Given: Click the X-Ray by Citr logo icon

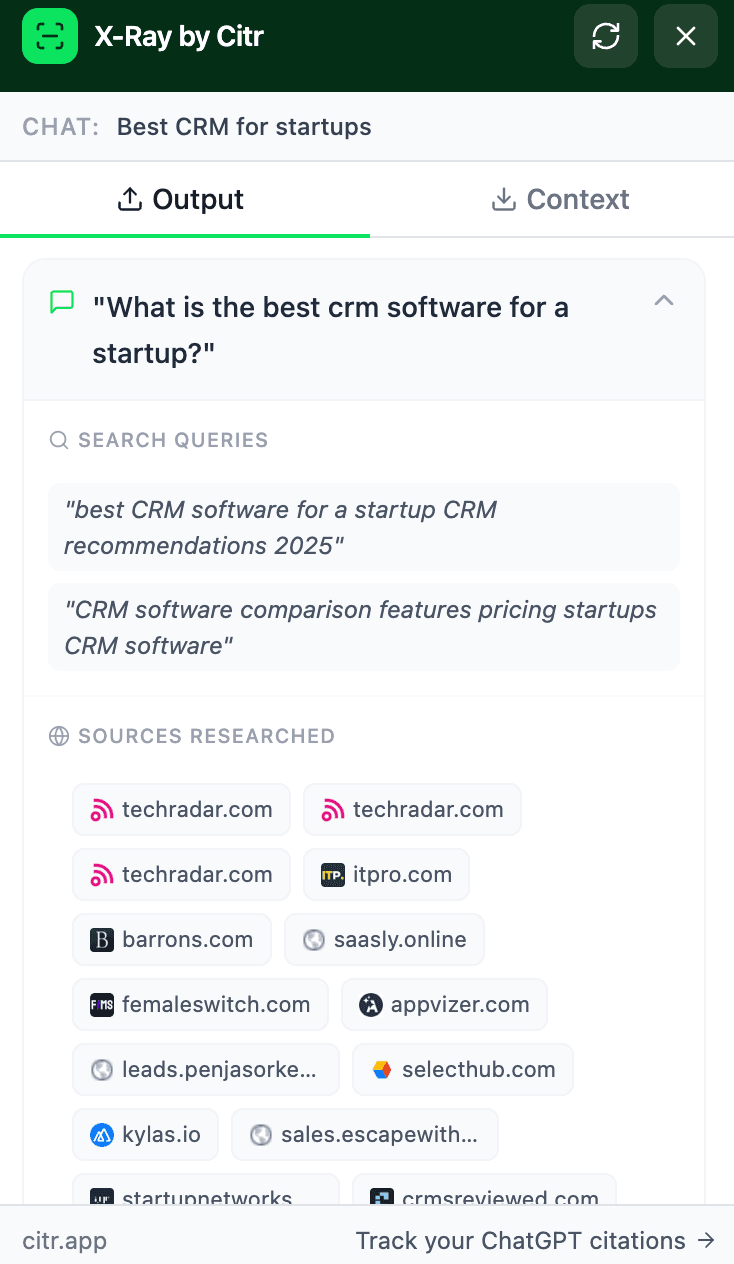Looking at the screenshot, I should pyautogui.click(x=50, y=36).
